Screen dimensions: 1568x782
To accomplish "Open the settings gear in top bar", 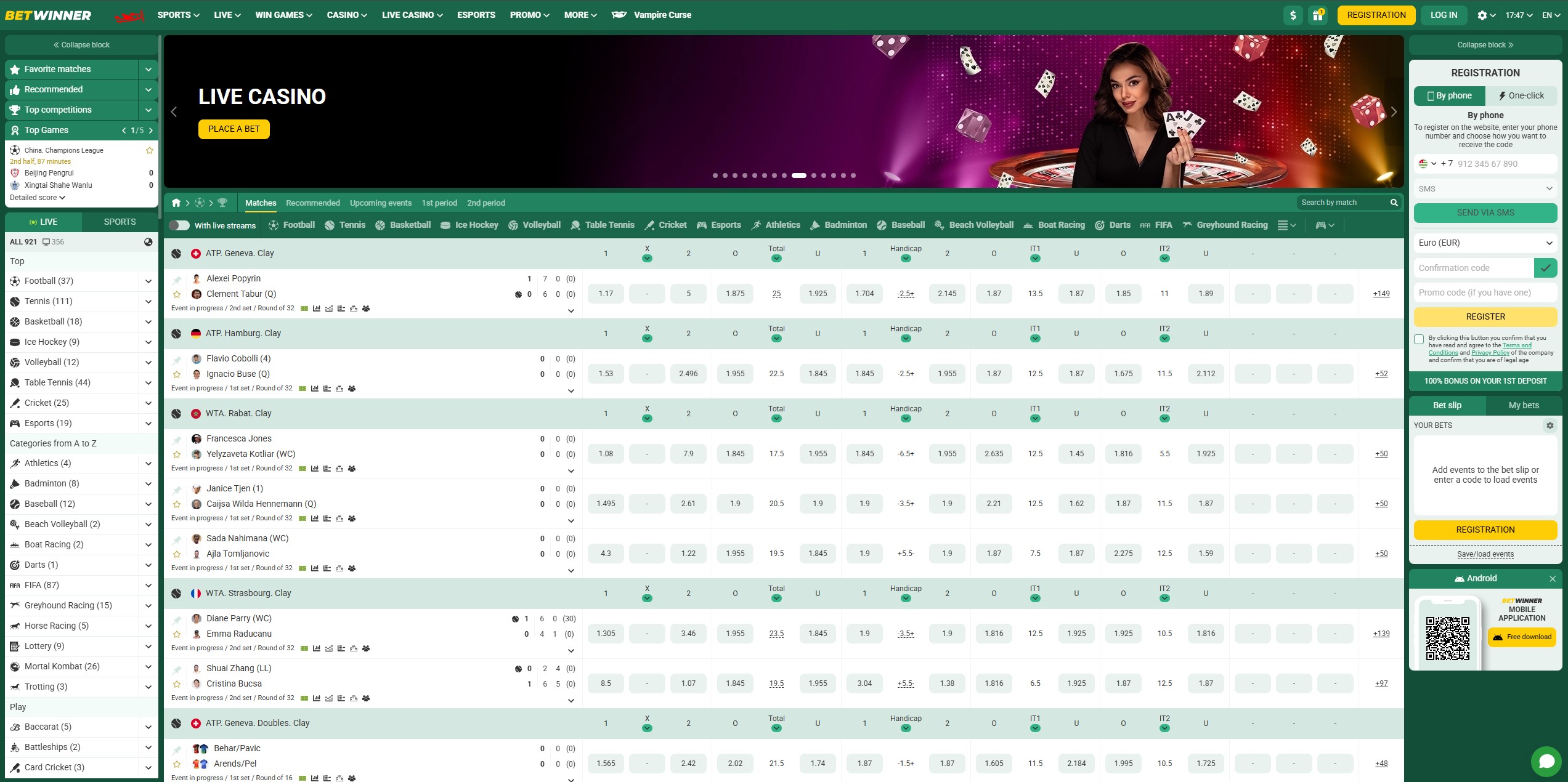I will [1482, 15].
